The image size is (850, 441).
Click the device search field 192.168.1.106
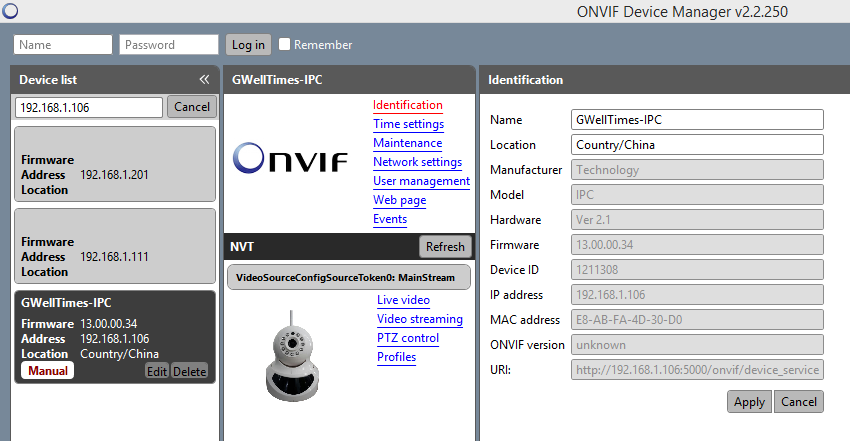pos(88,107)
